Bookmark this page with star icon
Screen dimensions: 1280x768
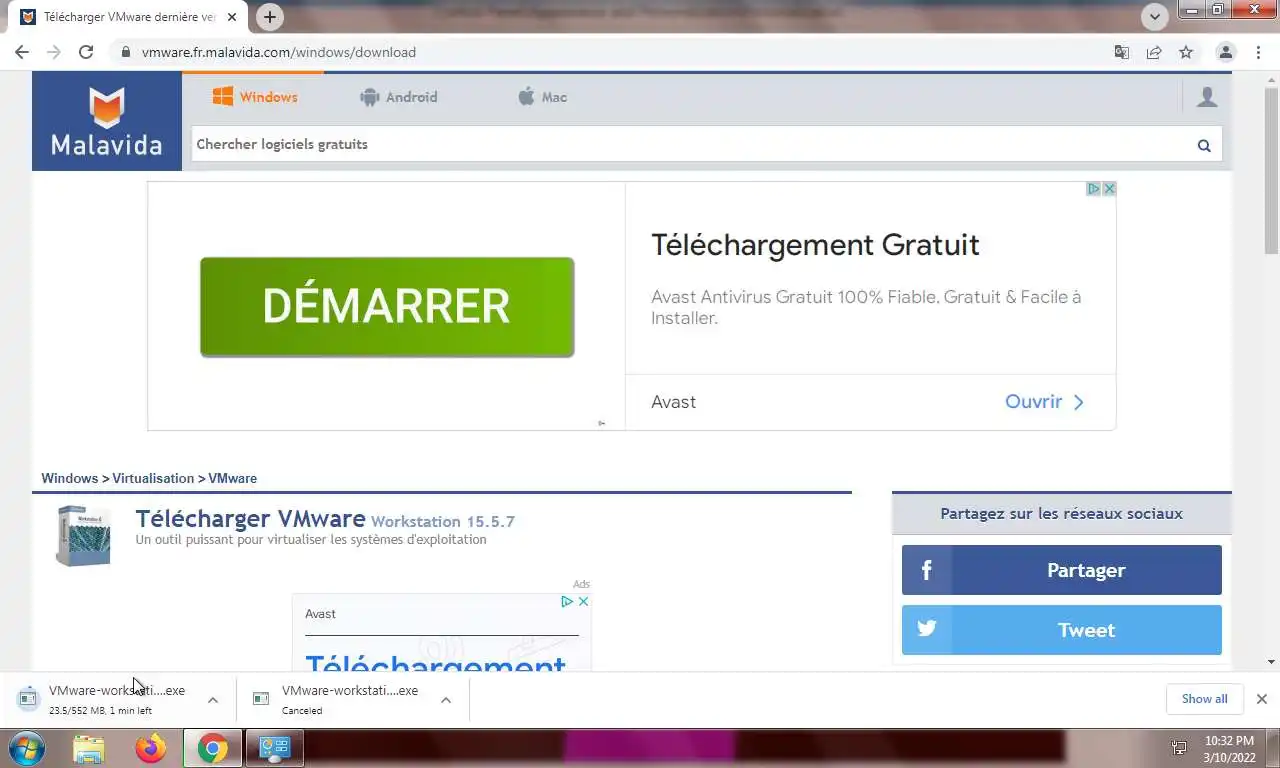(x=1186, y=52)
